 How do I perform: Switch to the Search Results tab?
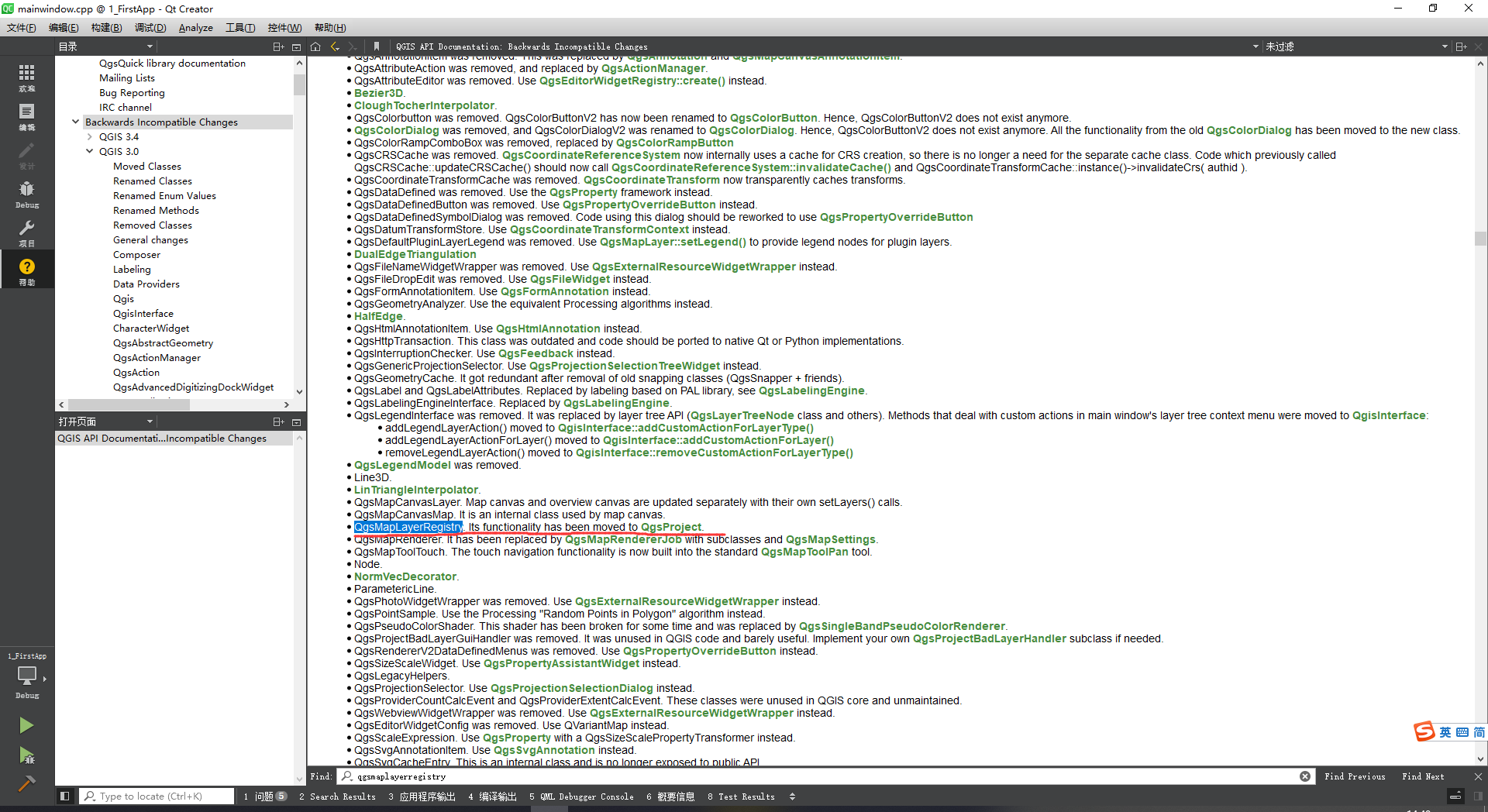pyautogui.click(x=338, y=796)
